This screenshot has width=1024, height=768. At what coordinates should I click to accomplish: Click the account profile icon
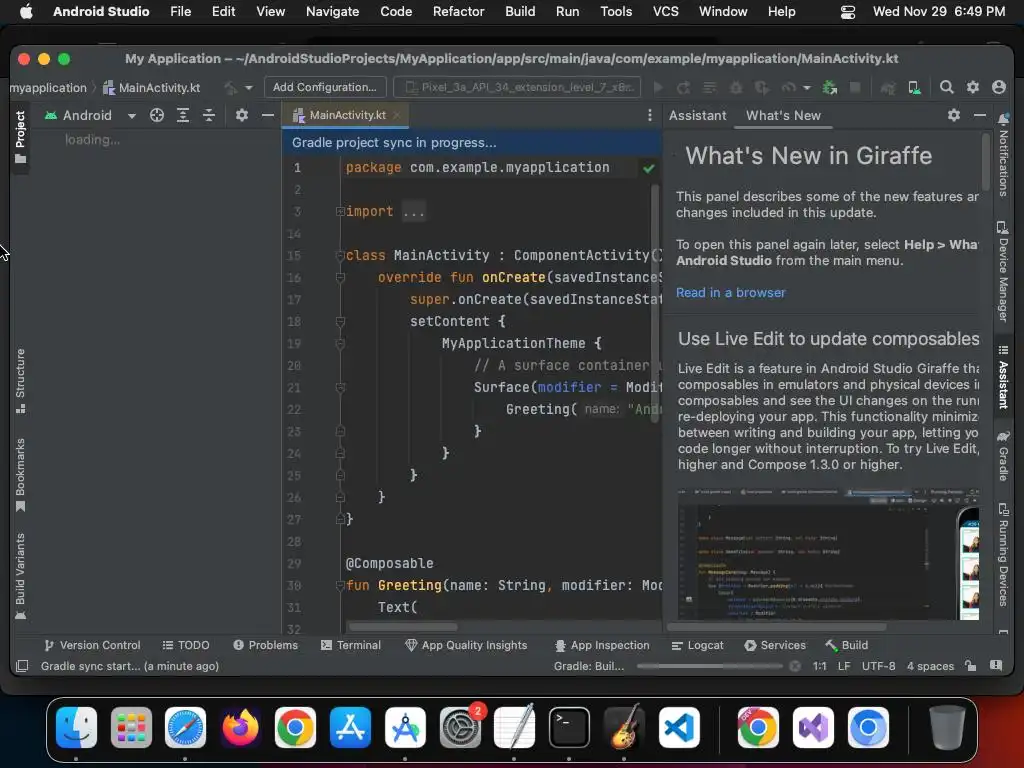coord(999,88)
